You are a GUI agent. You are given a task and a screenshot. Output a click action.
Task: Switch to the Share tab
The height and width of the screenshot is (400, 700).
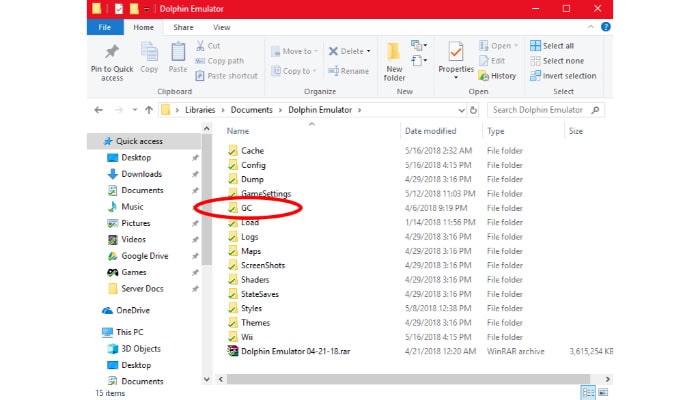pyautogui.click(x=183, y=27)
